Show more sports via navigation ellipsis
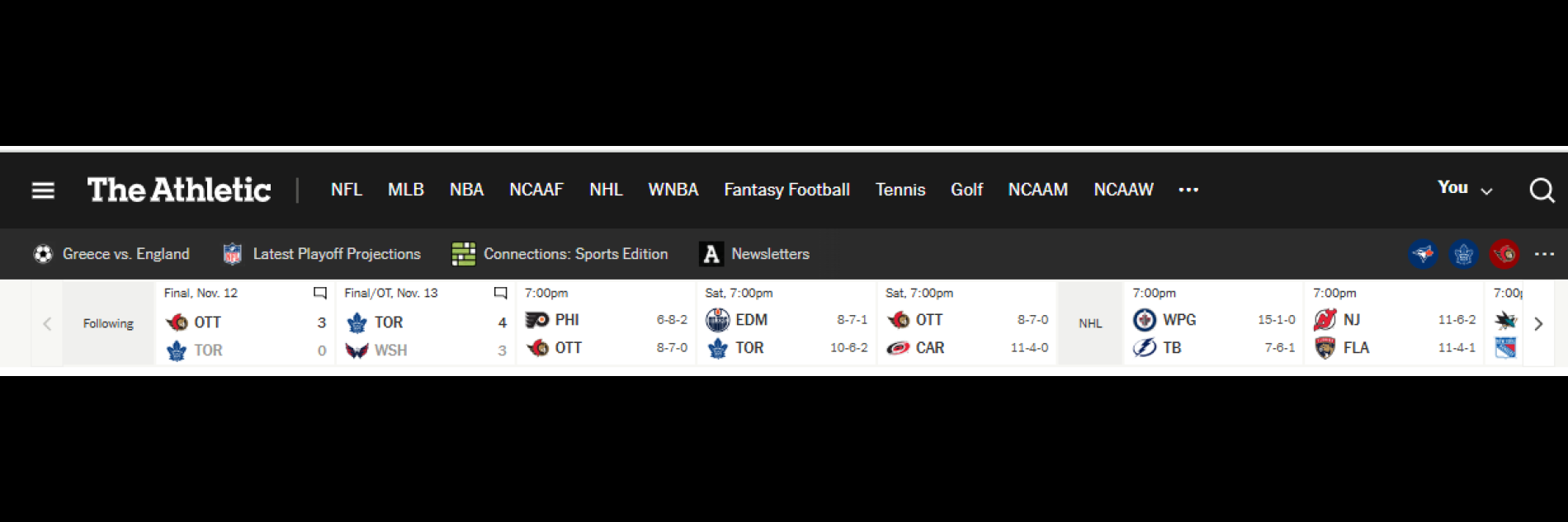1568x522 pixels. click(x=1188, y=190)
